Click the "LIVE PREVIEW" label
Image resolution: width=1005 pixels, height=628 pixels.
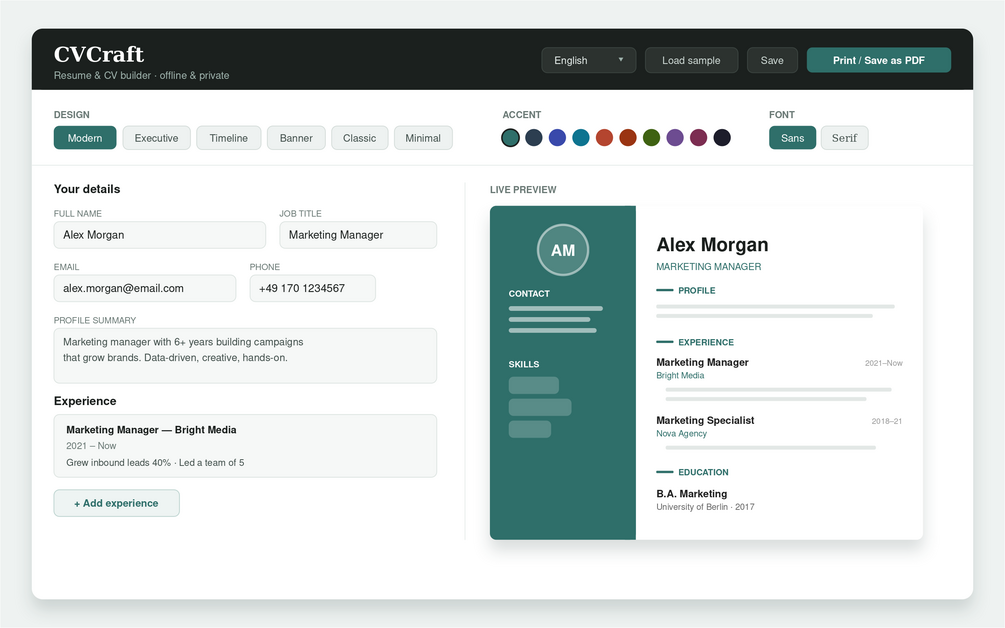click(523, 190)
